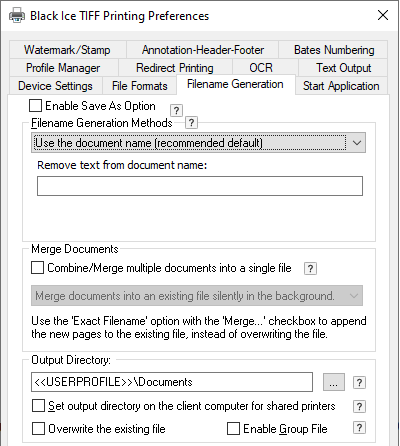400x446 pixels.
Task: Click the Output Directory path field
Action: pyautogui.click(x=172, y=382)
